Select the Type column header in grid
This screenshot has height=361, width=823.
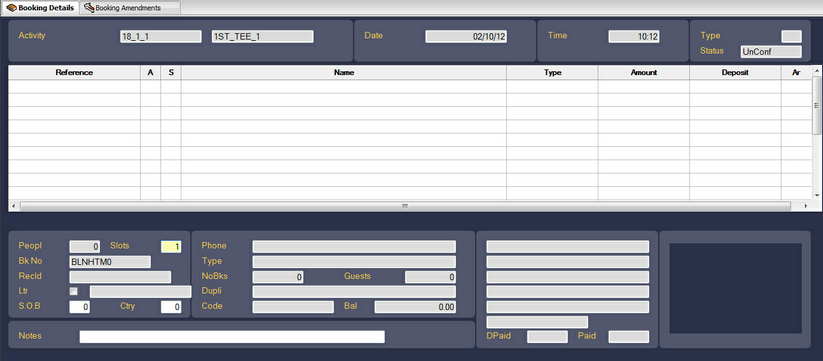pos(553,72)
